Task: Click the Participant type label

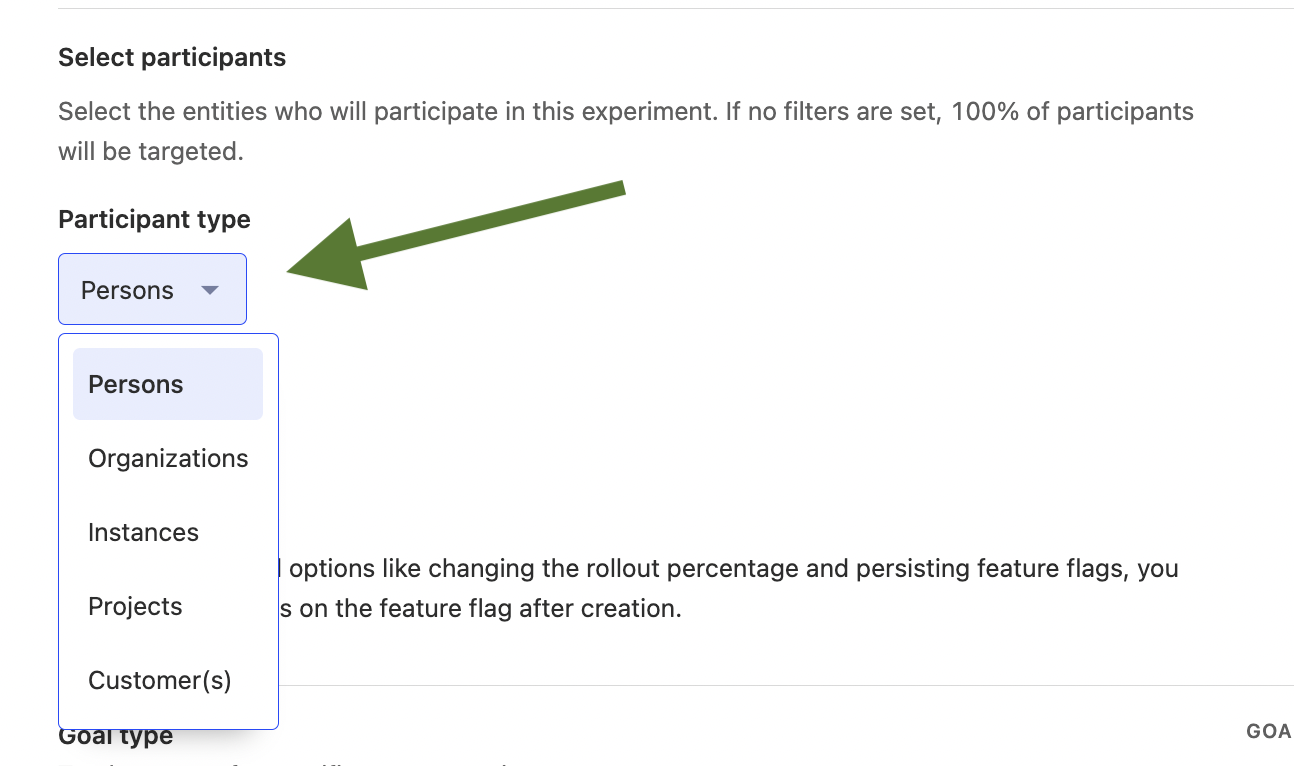Action: [x=153, y=219]
